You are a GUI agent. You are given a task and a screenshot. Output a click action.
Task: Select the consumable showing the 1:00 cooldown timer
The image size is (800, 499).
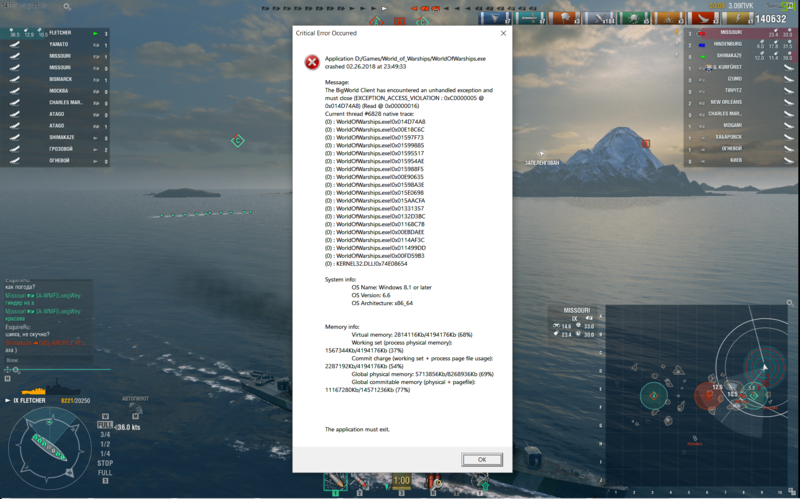401,482
